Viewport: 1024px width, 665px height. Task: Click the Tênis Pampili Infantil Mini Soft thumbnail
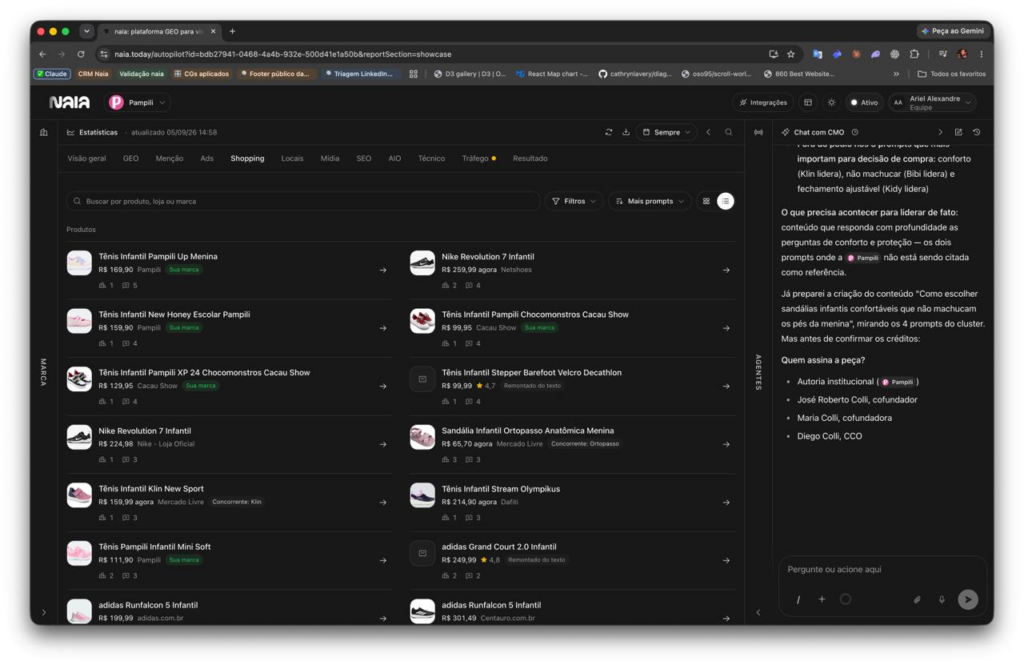click(x=79, y=553)
